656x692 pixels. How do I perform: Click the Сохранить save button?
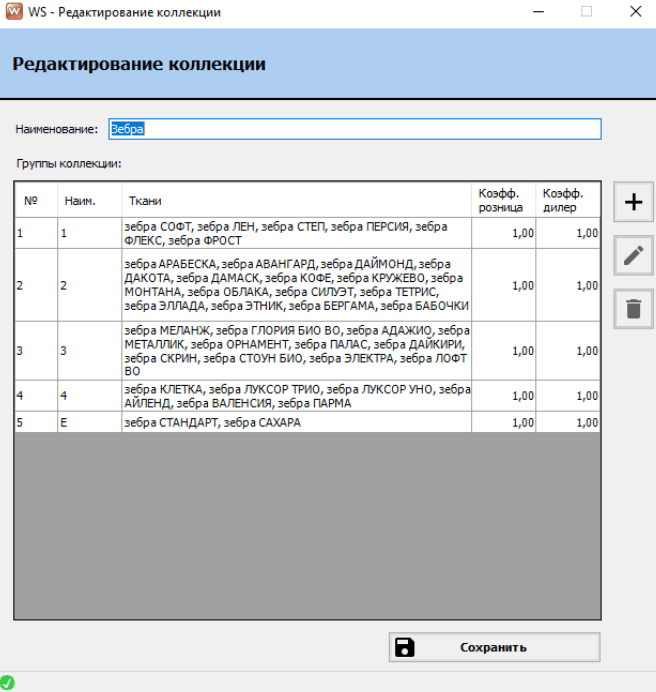494,647
